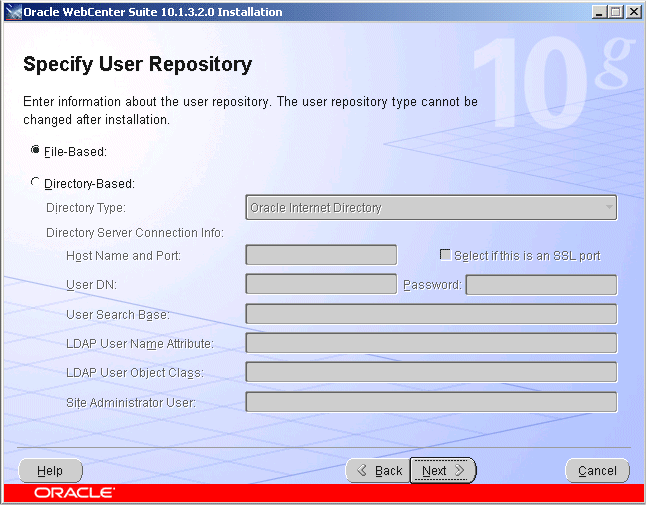646x505 pixels.
Task: Focus the Site Administrator User field
Action: click(x=431, y=402)
